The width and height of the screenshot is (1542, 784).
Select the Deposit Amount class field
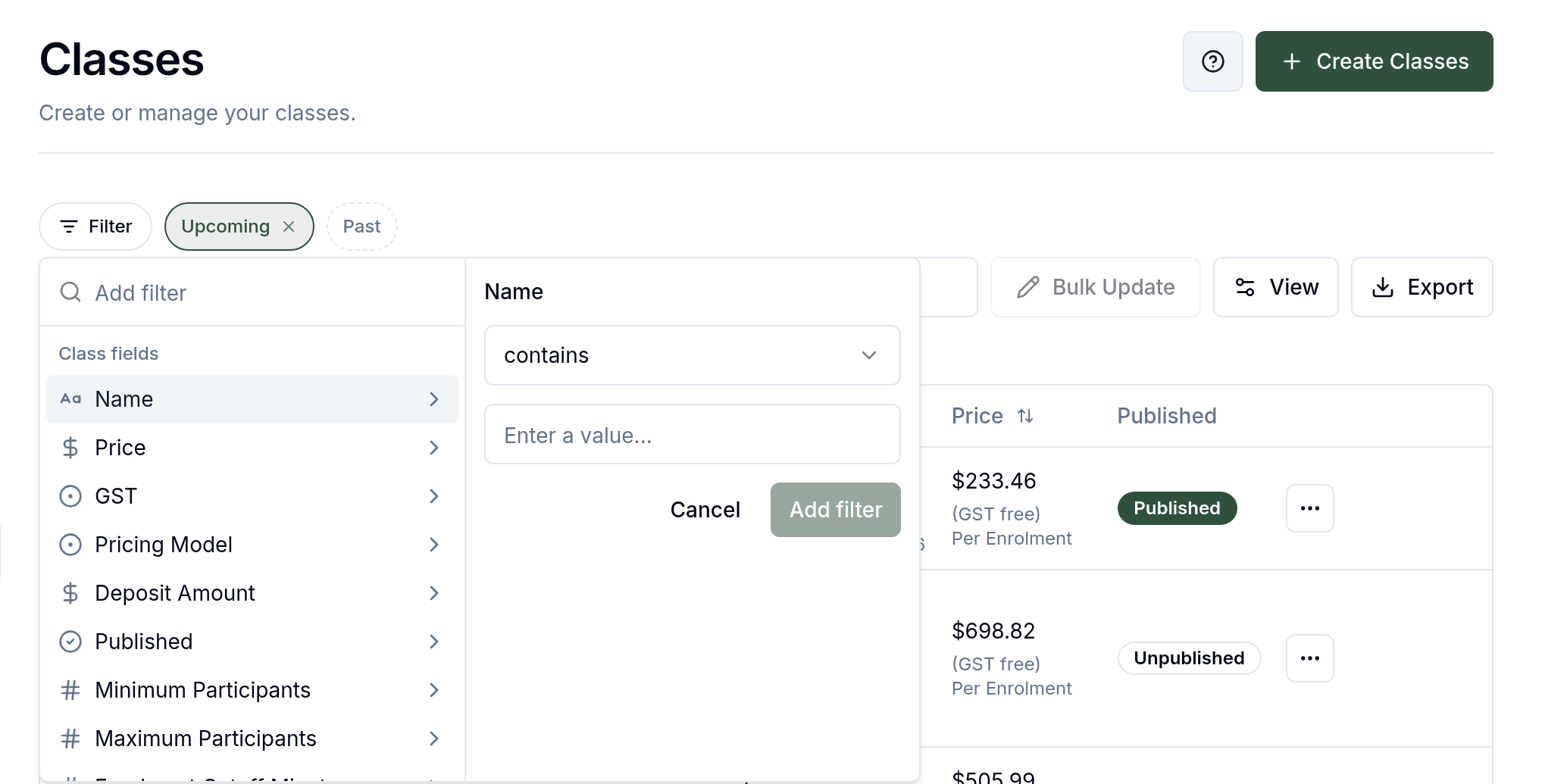[252, 593]
